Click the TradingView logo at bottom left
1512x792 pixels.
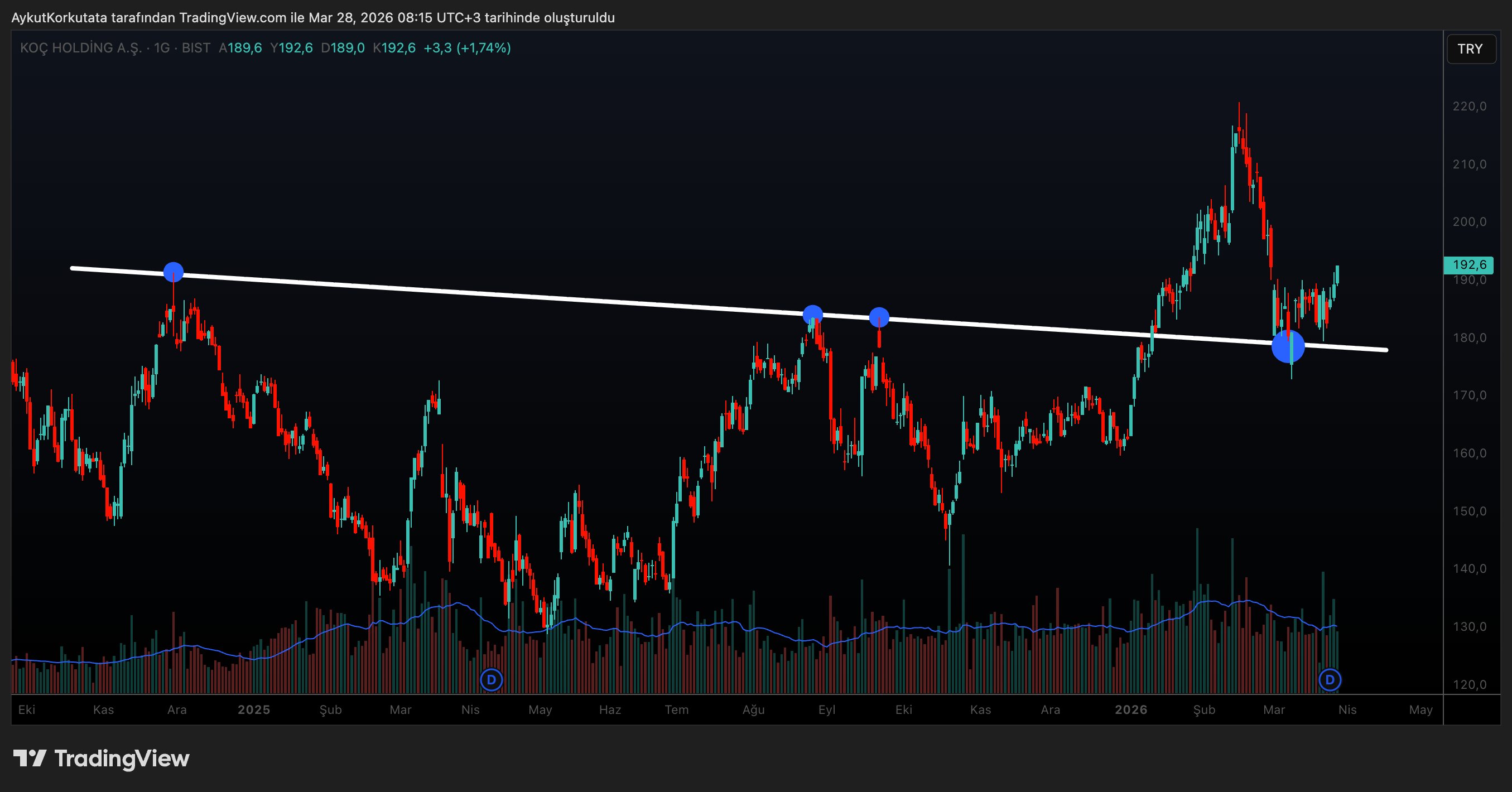pyautogui.click(x=101, y=759)
